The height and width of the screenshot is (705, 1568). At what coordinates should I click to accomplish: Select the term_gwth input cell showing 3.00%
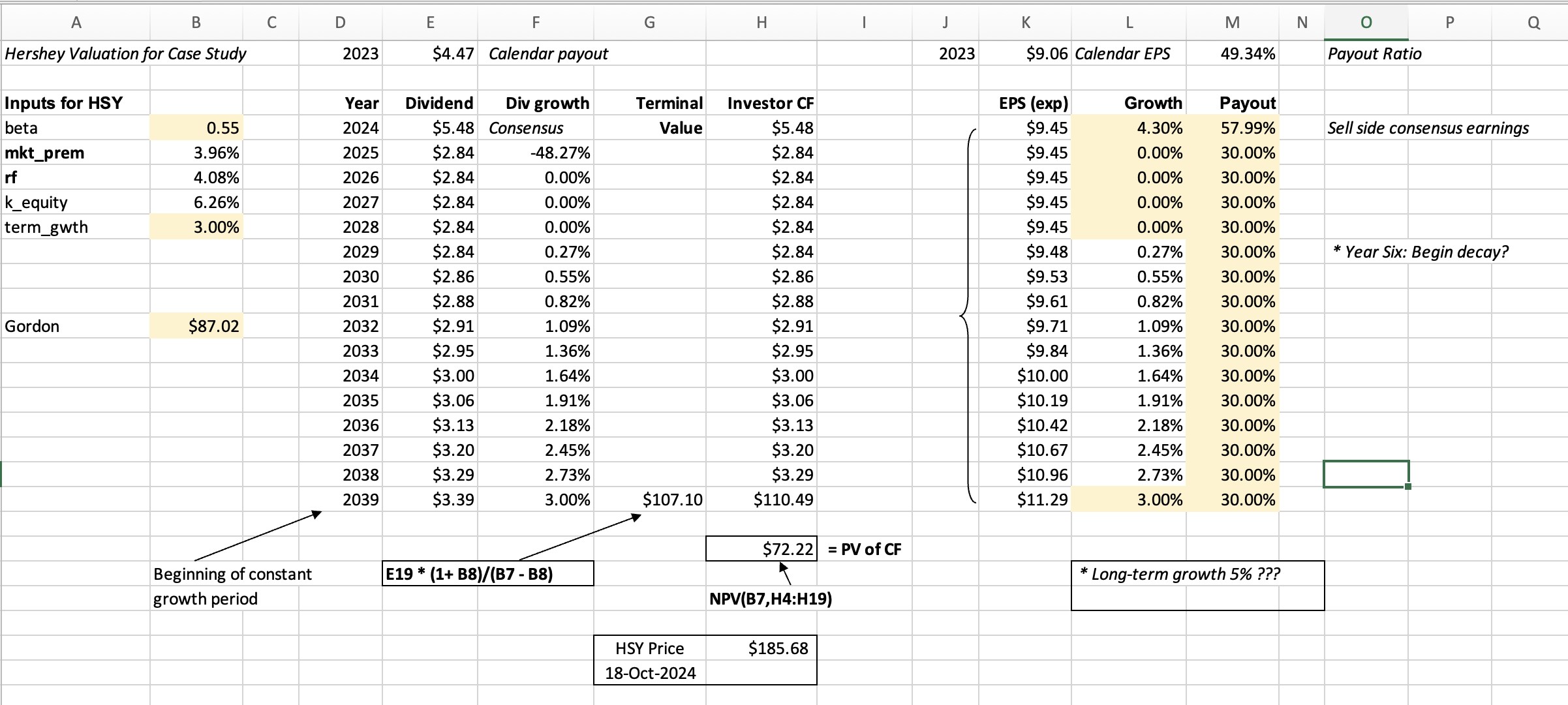point(196,226)
